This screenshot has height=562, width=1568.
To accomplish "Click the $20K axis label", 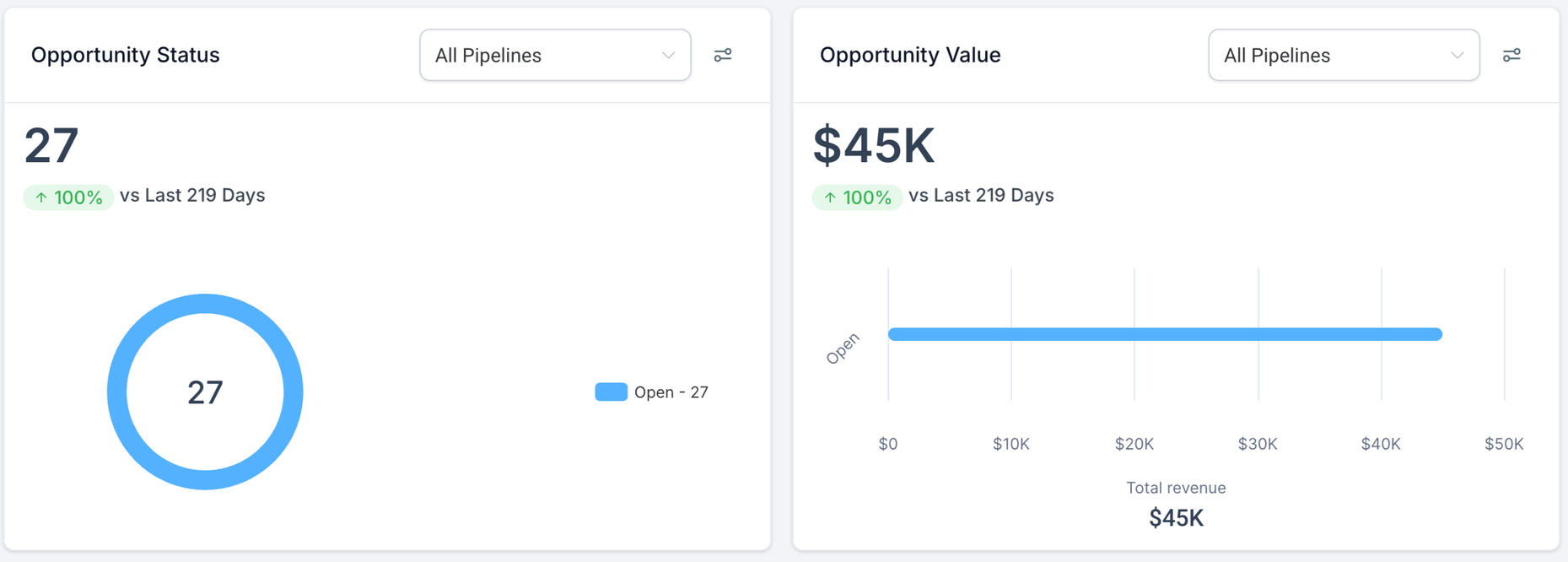I will pos(1134,444).
